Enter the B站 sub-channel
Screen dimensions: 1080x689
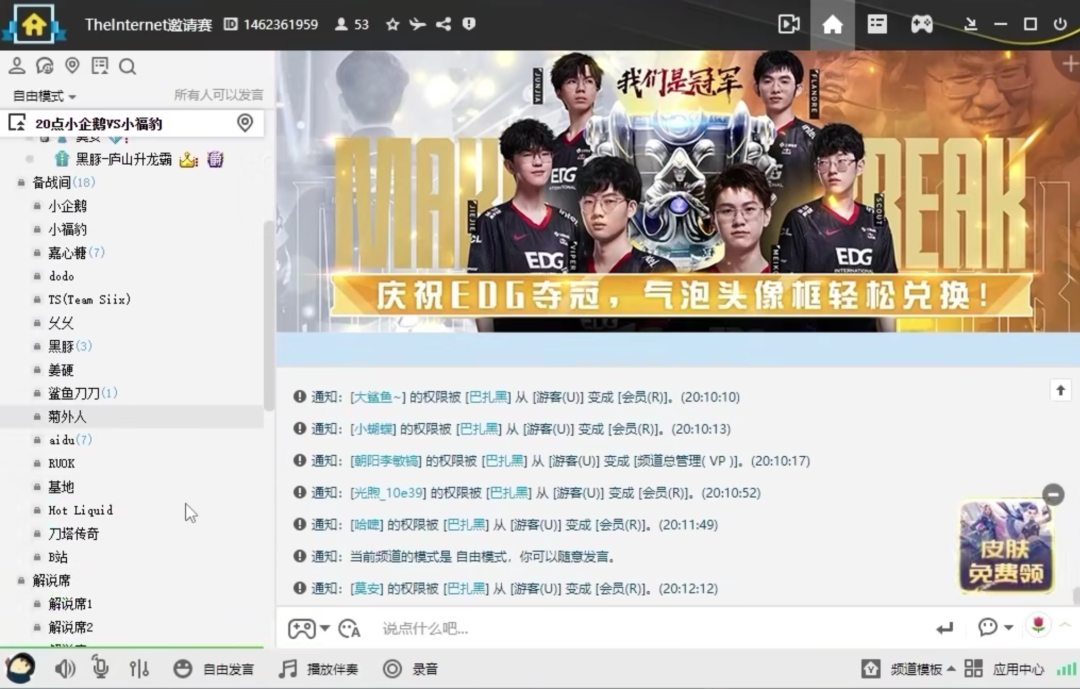point(58,557)
